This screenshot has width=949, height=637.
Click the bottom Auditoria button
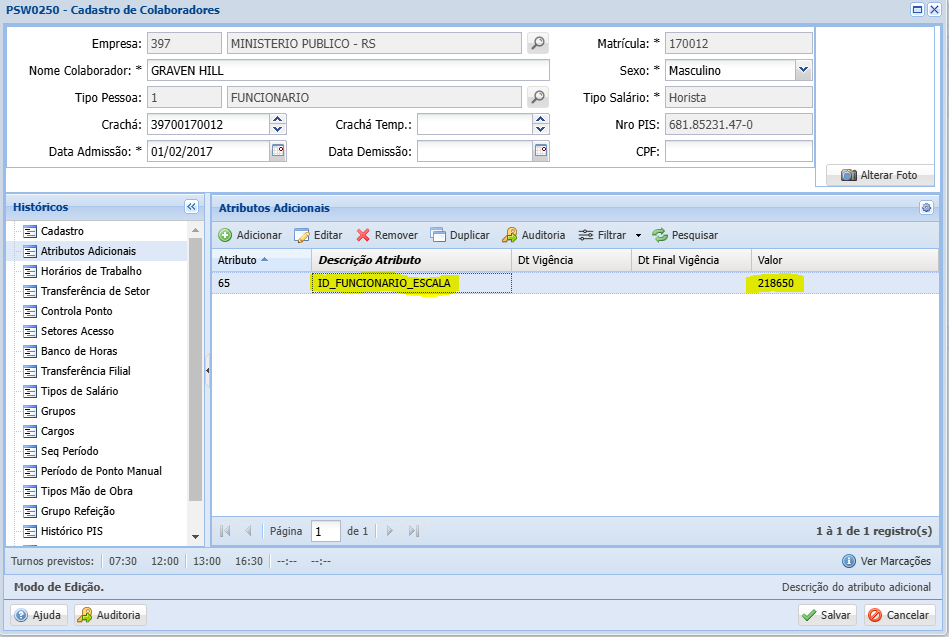tap(111, 615)
